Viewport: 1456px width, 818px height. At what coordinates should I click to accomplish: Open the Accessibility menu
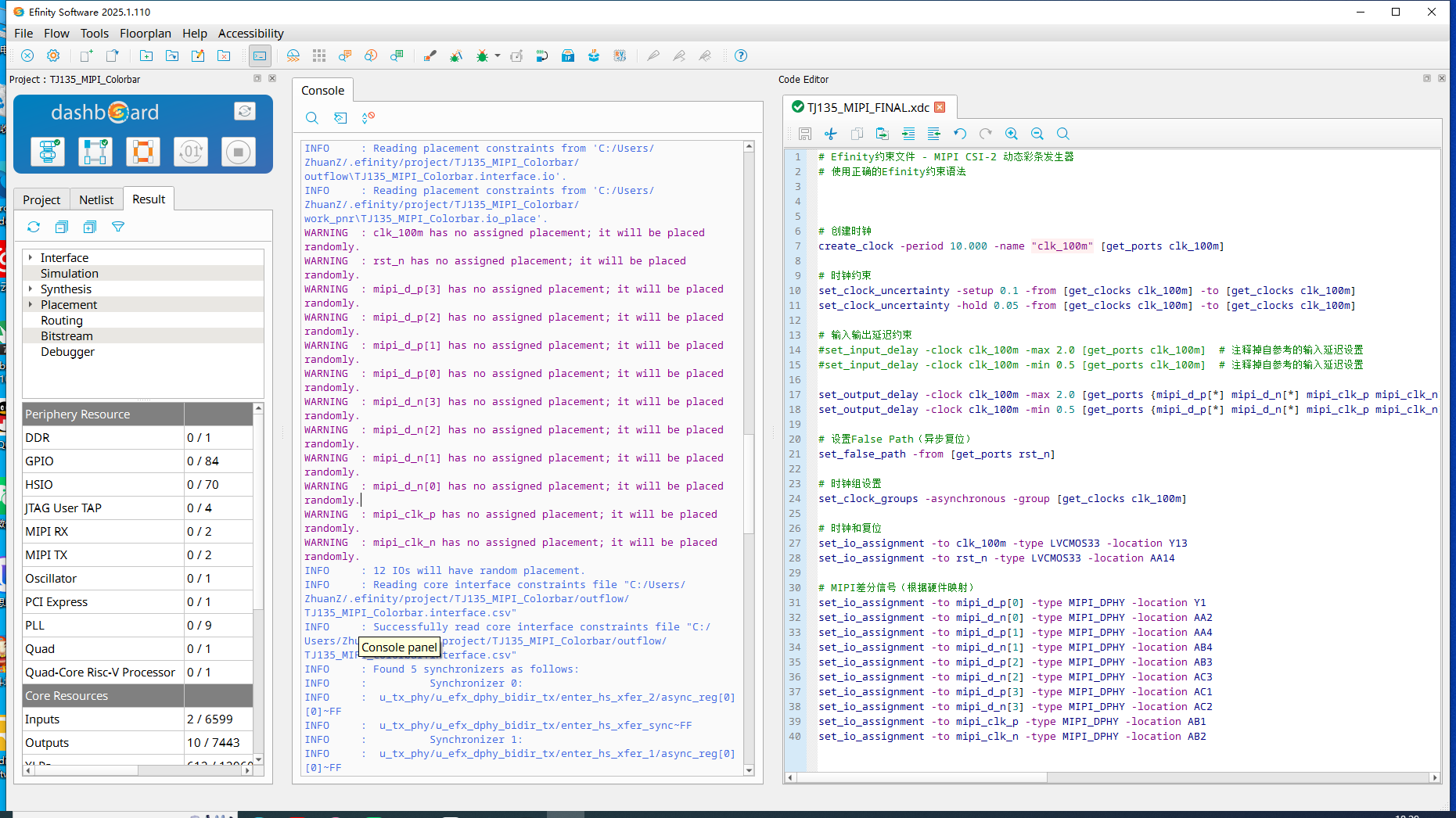click(x=250, y=33)
